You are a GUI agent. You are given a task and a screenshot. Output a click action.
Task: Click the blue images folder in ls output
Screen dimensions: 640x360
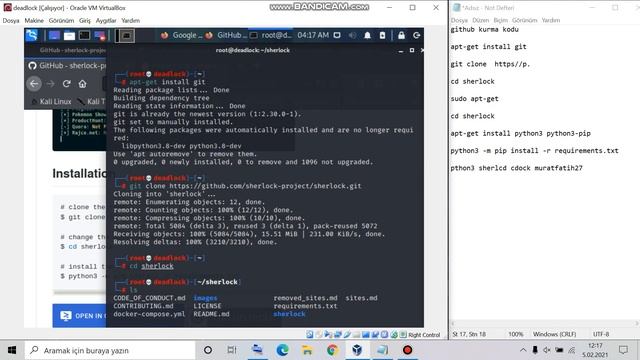[x=205, y=298]
